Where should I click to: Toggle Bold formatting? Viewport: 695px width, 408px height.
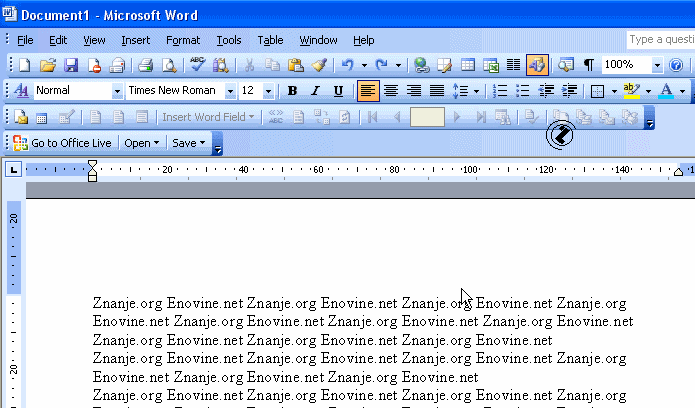click(x=292, y=91)
